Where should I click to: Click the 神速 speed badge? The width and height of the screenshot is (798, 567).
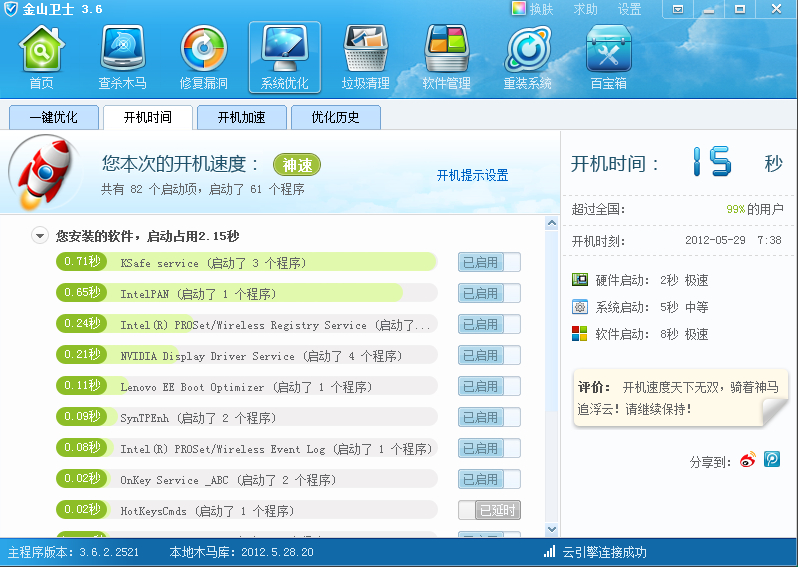(x=297, y=165)
